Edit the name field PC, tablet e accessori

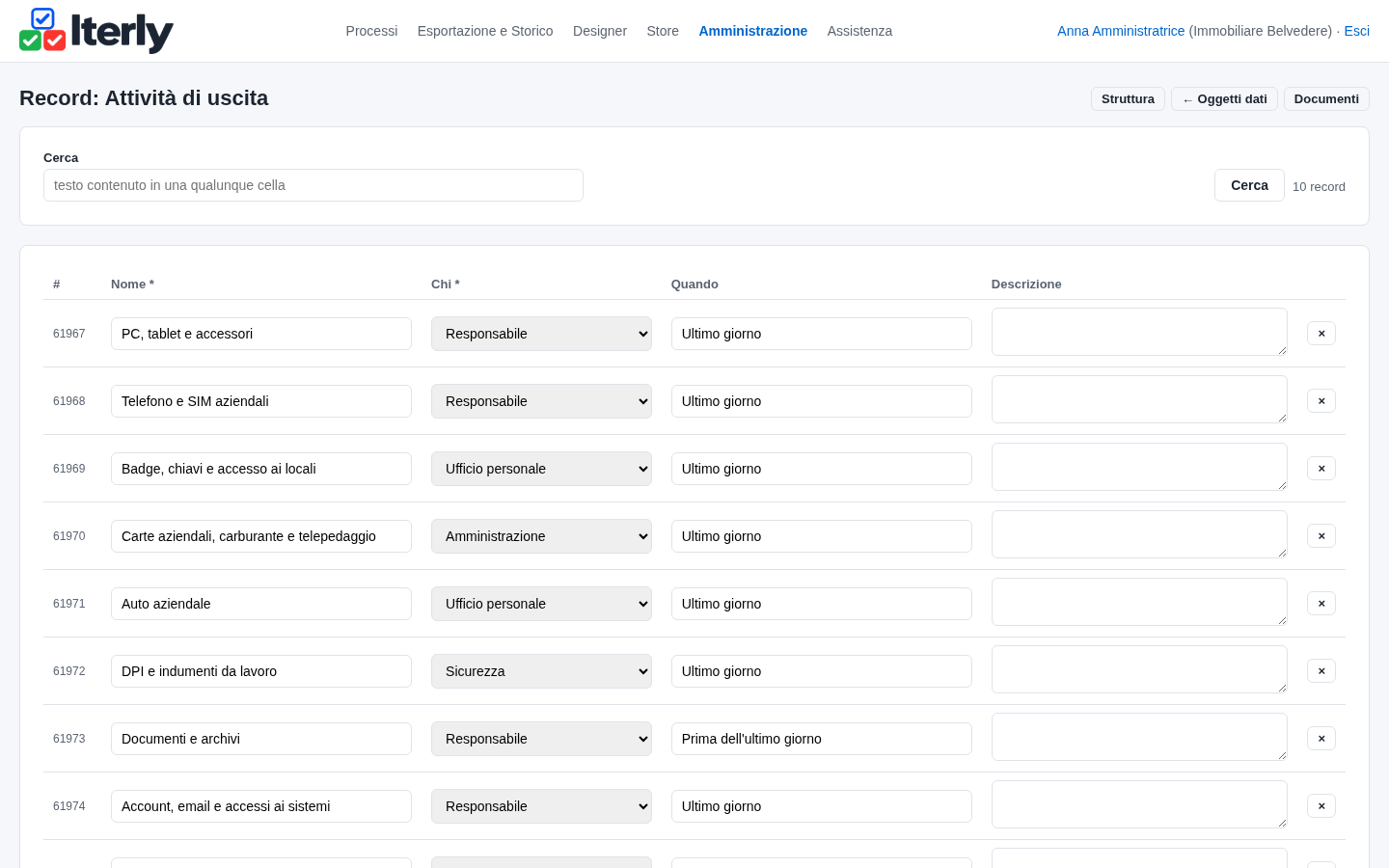coord(261,334)
